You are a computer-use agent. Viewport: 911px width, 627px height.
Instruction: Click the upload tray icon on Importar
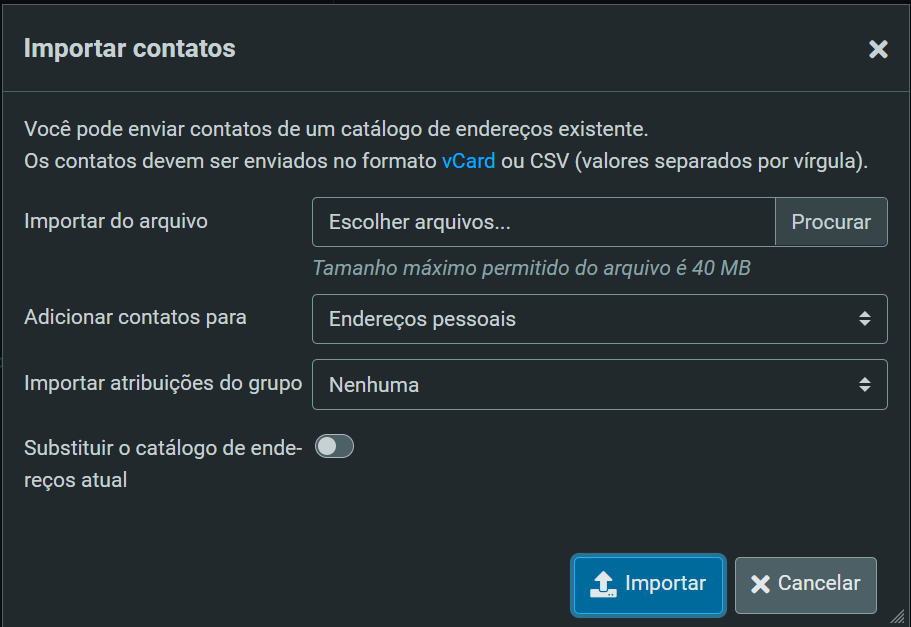(x=602, y=584)
